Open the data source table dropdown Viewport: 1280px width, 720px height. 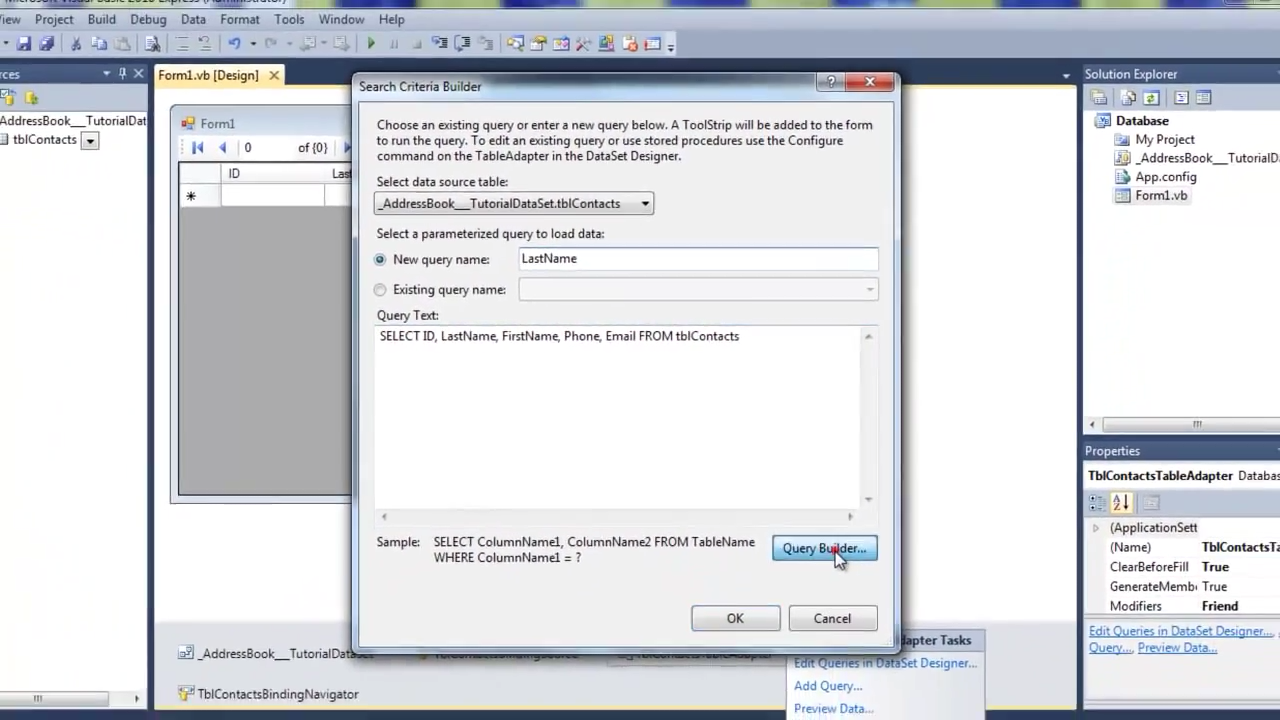point(644,203)
